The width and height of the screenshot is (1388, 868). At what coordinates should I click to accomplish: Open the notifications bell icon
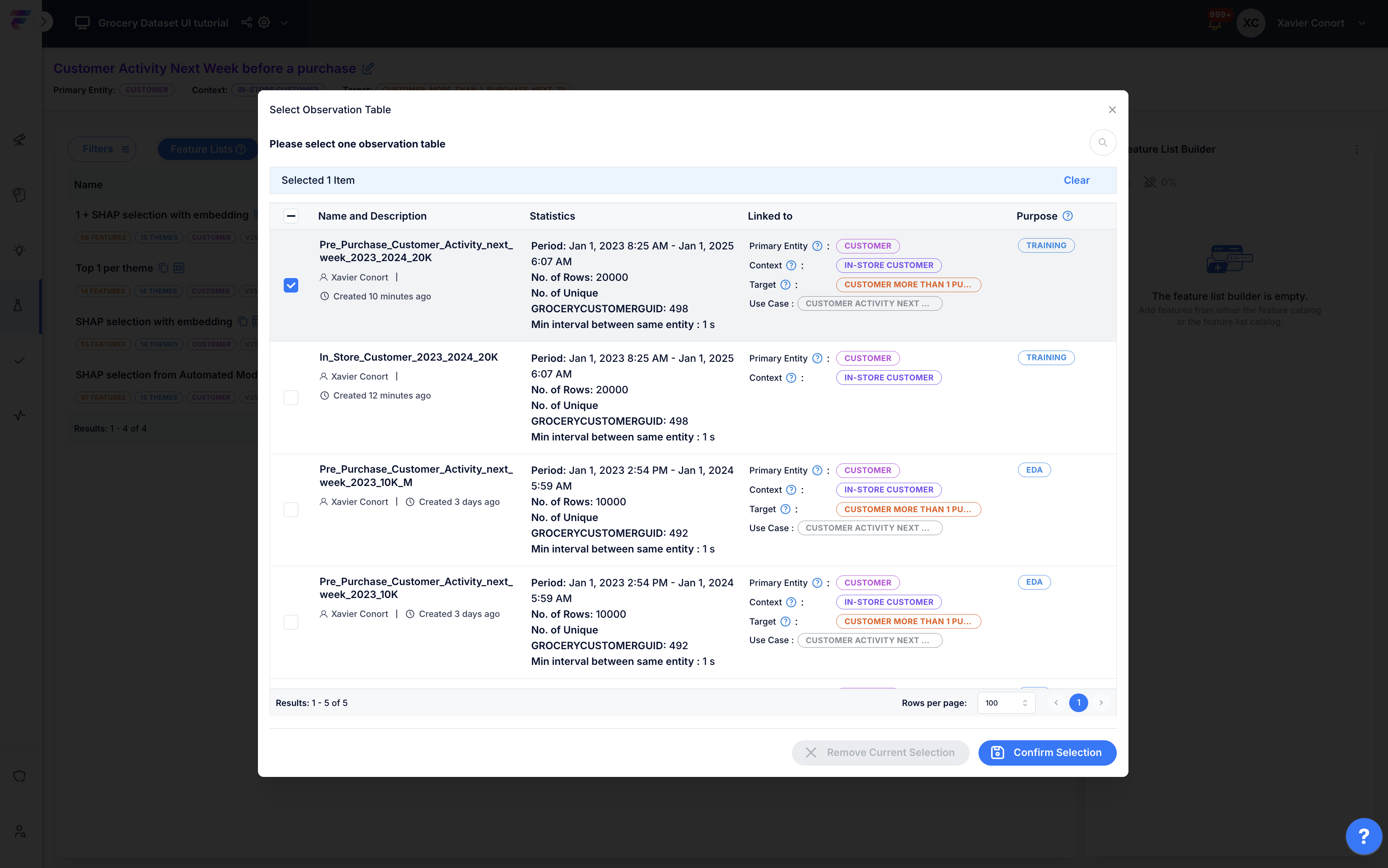1215,23
